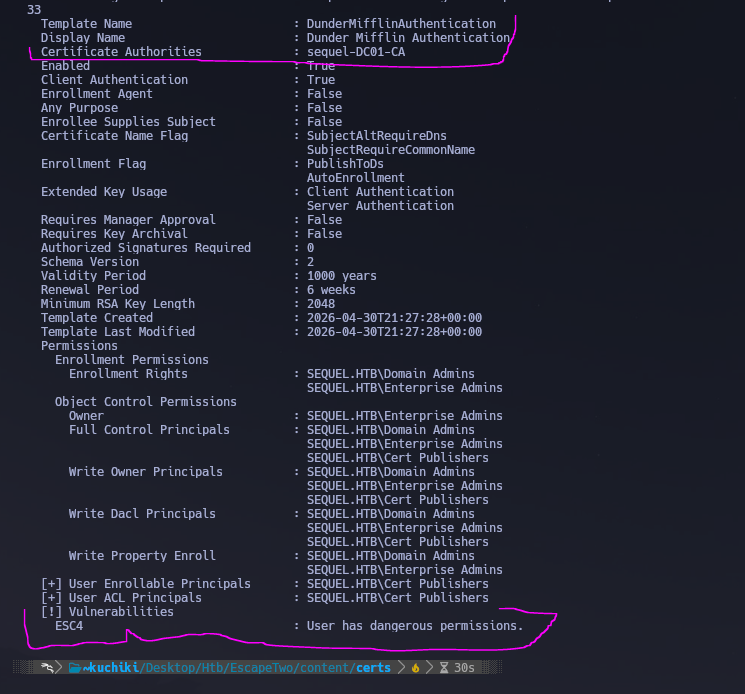Click the flame icon in the prompt
The height and width of the screenshot is (694, 745).
tap(416, 668)
